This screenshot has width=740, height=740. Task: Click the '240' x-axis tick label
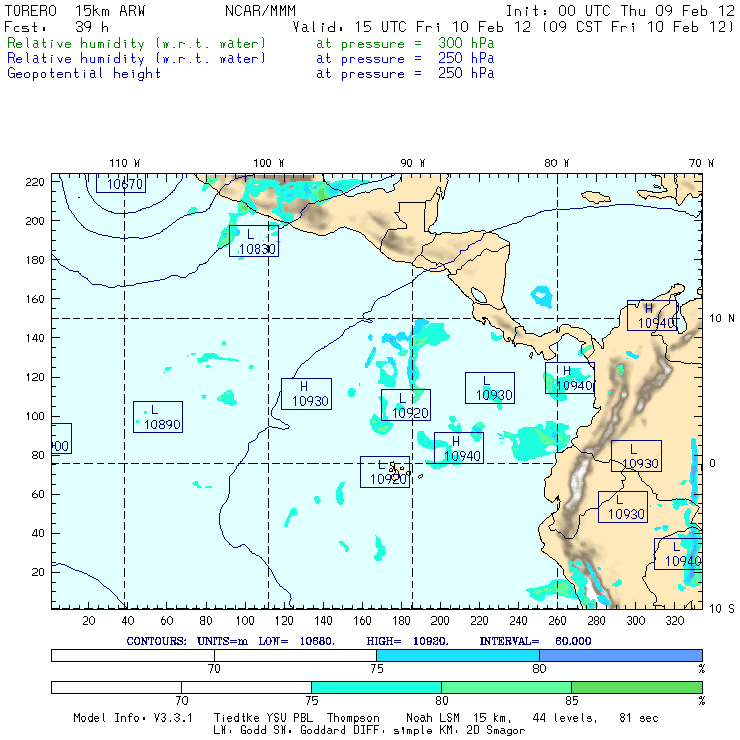(x=518, y=621)
